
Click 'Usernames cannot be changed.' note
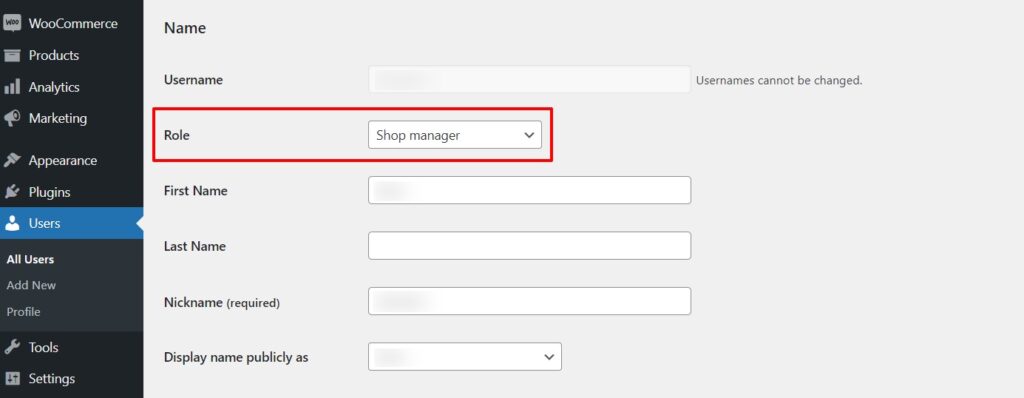click(779, 81)
